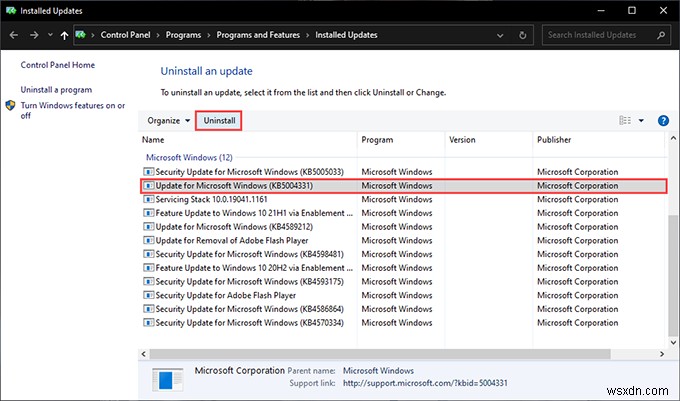Screen dimensions: 680x401
Task: Click the Uninstall toolbar button
Action: point(219,121)
